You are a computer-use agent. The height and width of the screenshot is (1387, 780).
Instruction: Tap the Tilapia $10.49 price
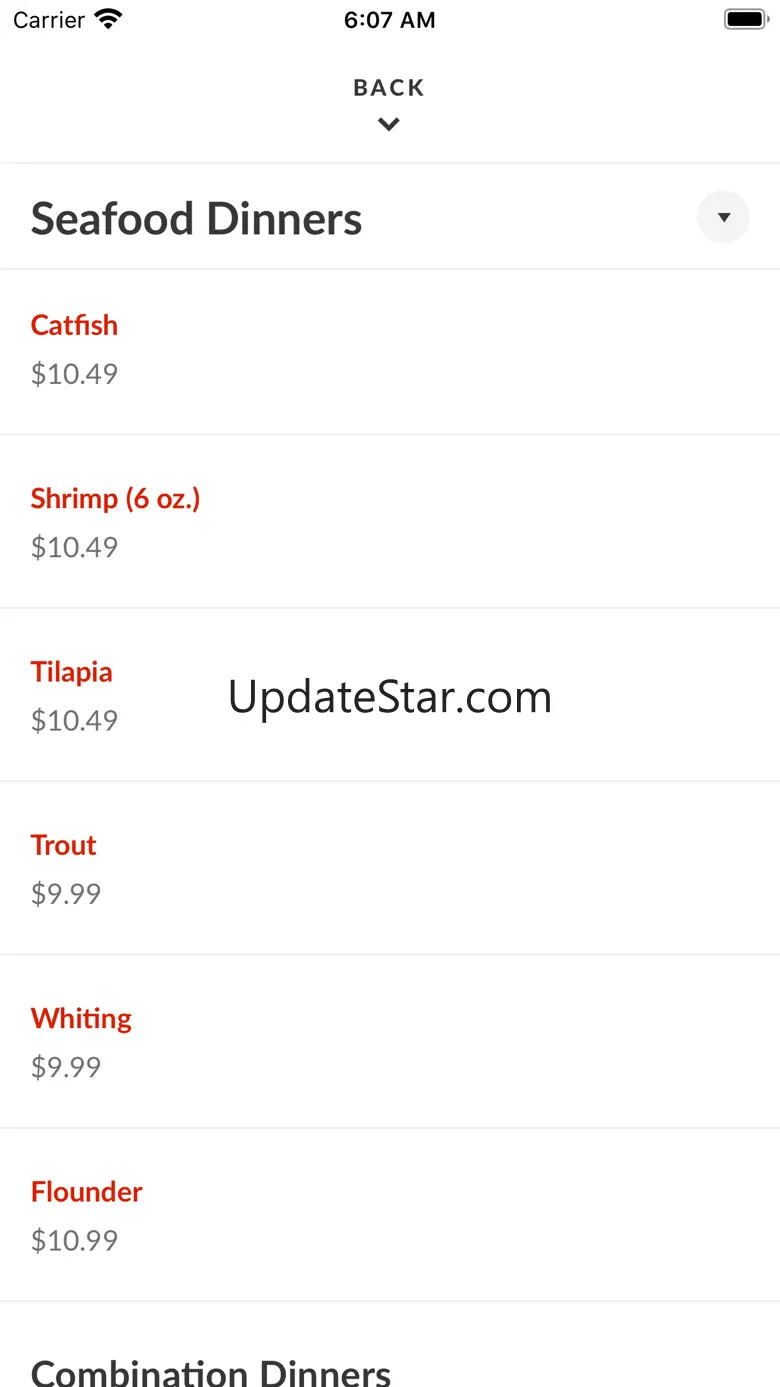(x=74, y=720)
